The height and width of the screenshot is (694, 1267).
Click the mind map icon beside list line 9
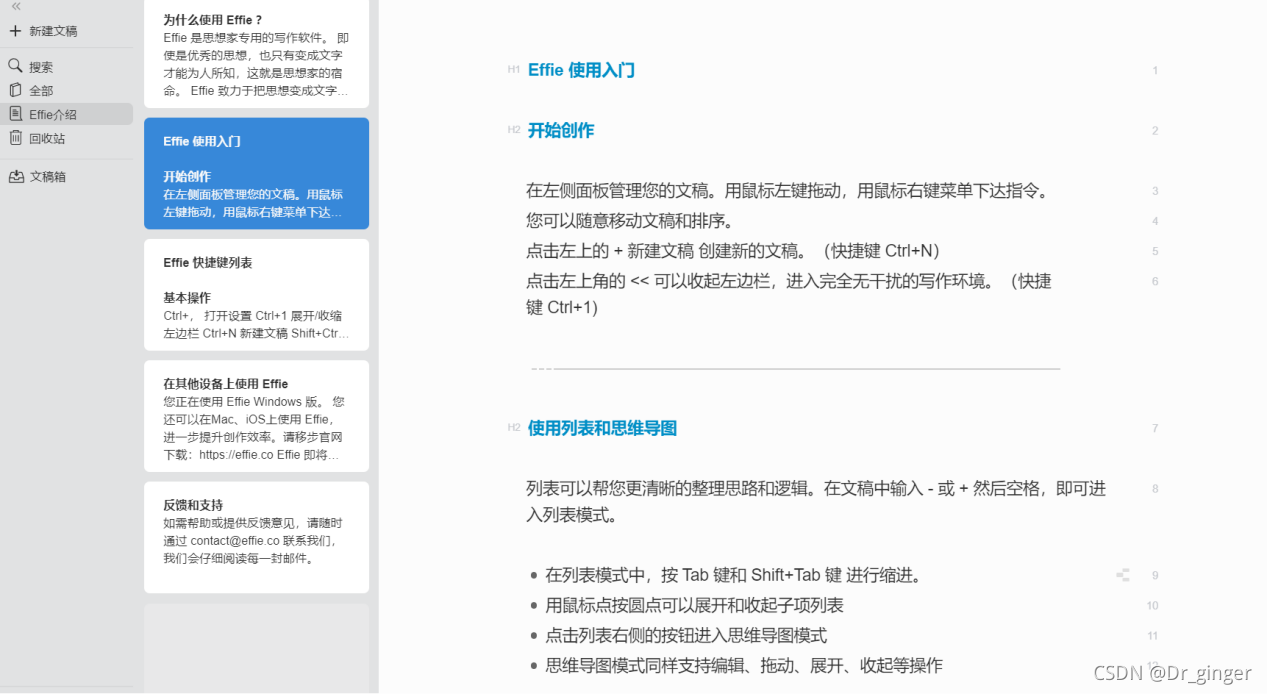tap(1123, 575)
